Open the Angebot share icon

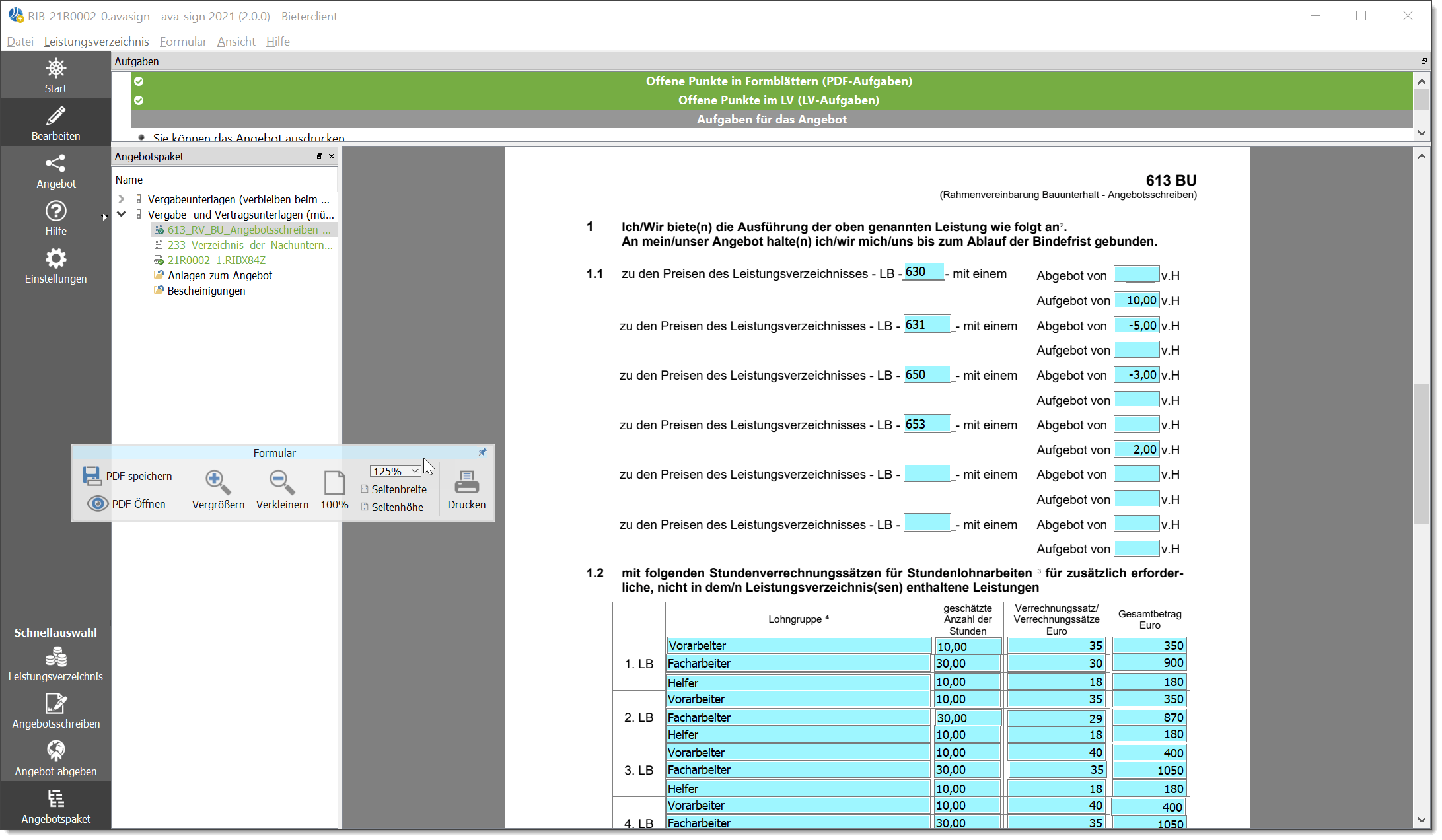pos(55,164)
